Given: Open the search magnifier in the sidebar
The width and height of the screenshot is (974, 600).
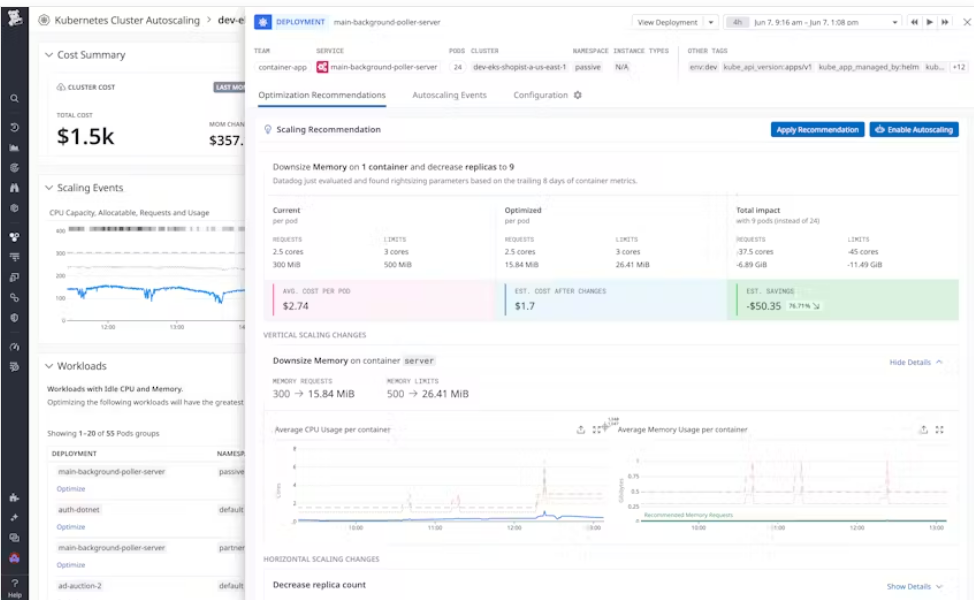Looking at the screenshot, I should [x=14, y=98].
